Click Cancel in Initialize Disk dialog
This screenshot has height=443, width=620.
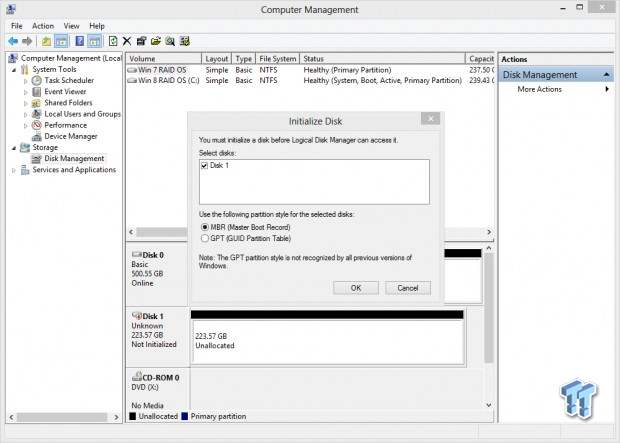[408, 288]
